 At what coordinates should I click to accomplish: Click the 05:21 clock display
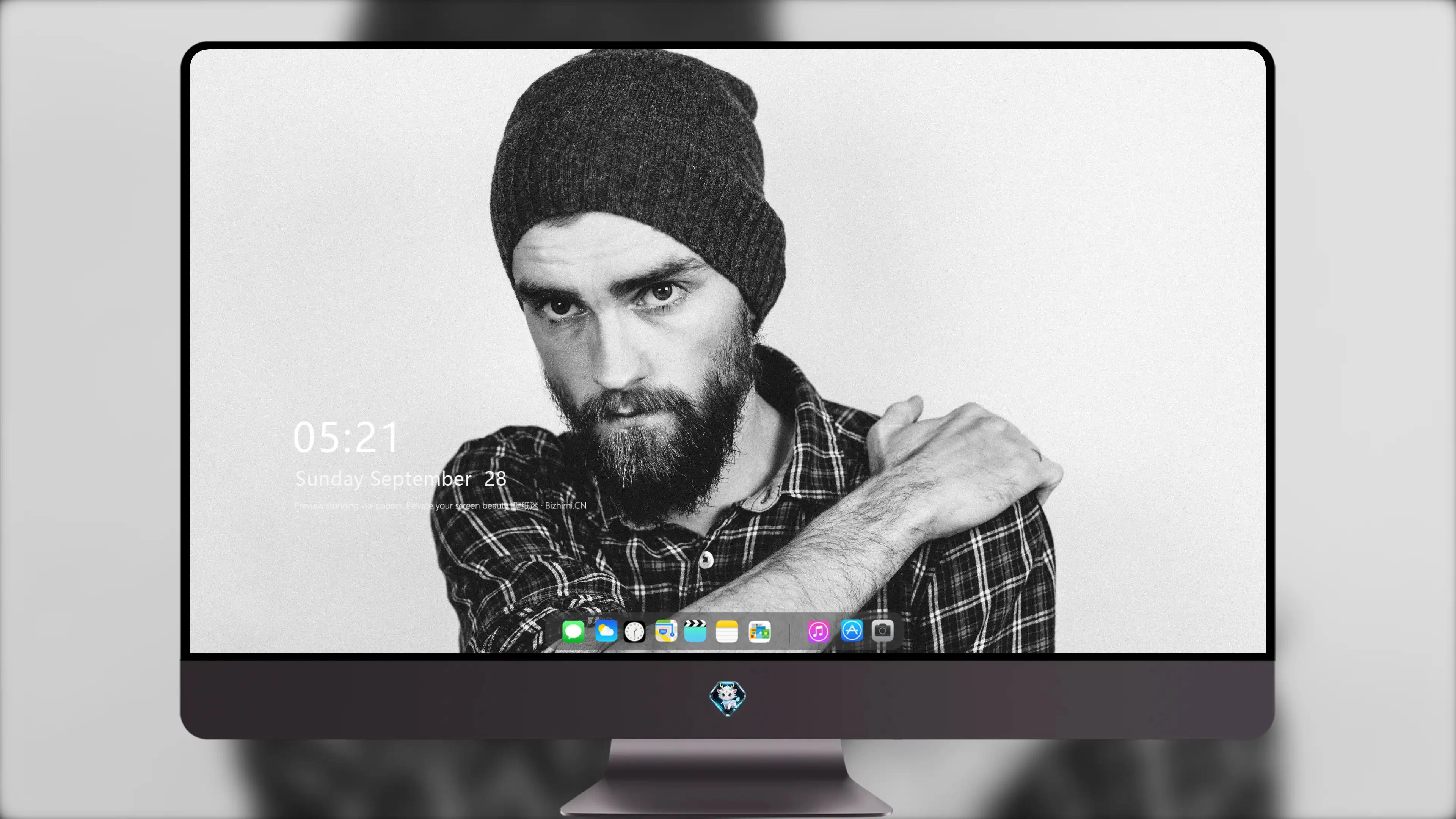tap(346, 438)
